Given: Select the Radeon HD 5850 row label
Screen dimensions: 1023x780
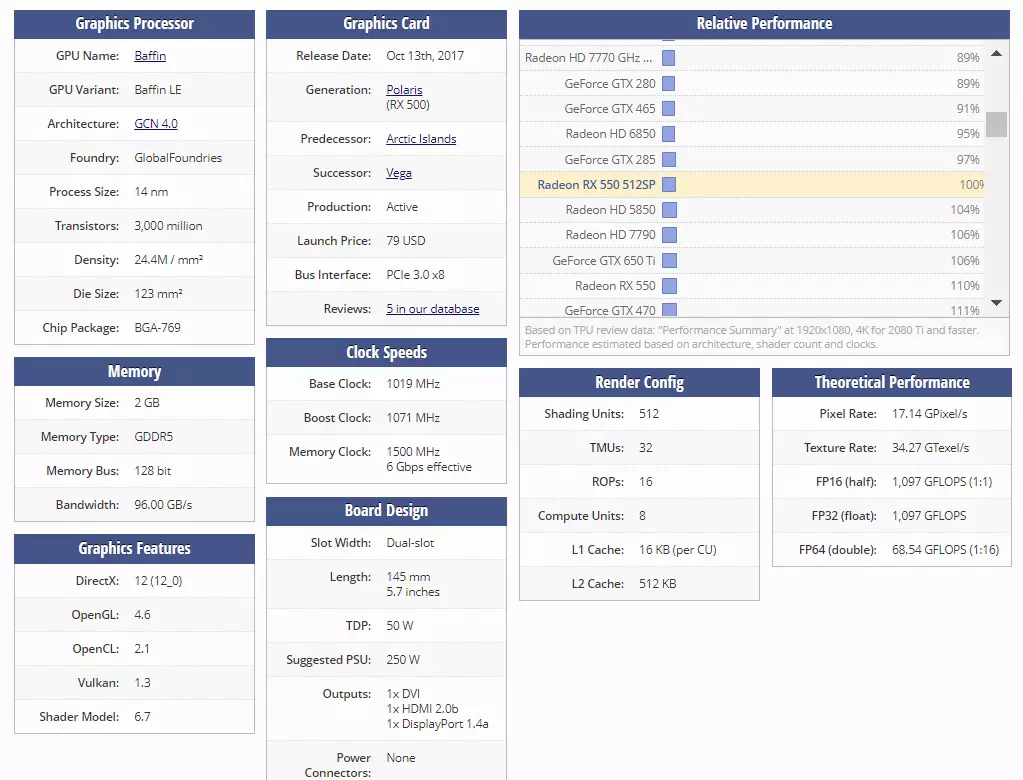Looking at the screenshot, I should pyautogui.click(x=610, y=210).
